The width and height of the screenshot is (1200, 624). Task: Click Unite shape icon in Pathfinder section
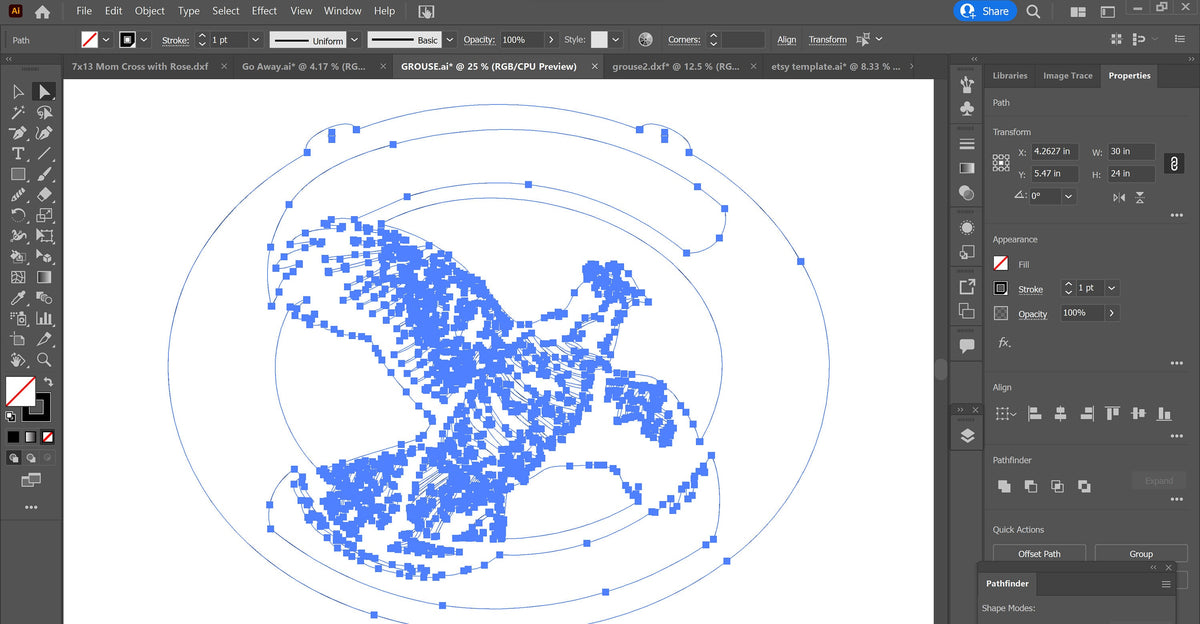[1004, 486]
